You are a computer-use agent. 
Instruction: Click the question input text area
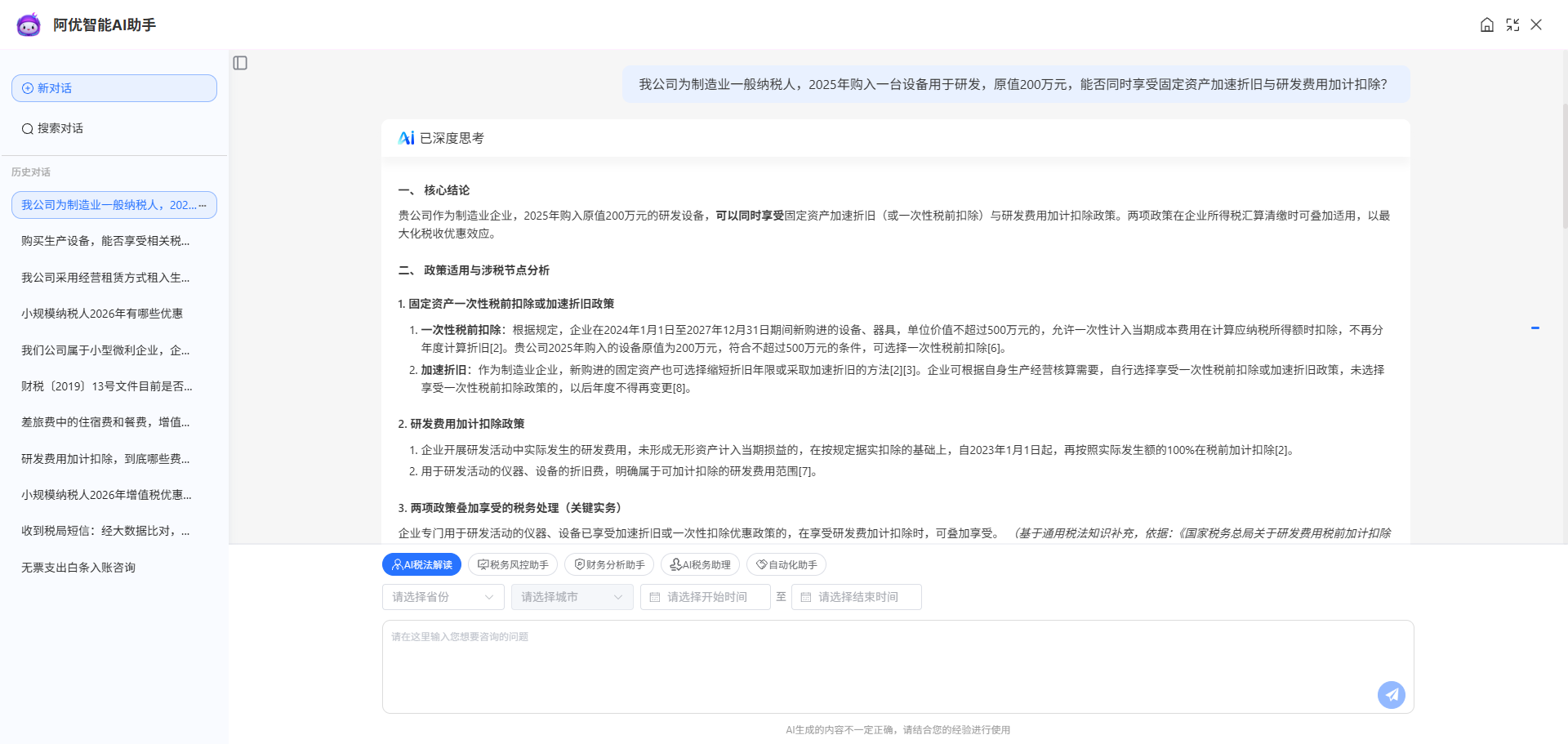(x=898, y=666)
